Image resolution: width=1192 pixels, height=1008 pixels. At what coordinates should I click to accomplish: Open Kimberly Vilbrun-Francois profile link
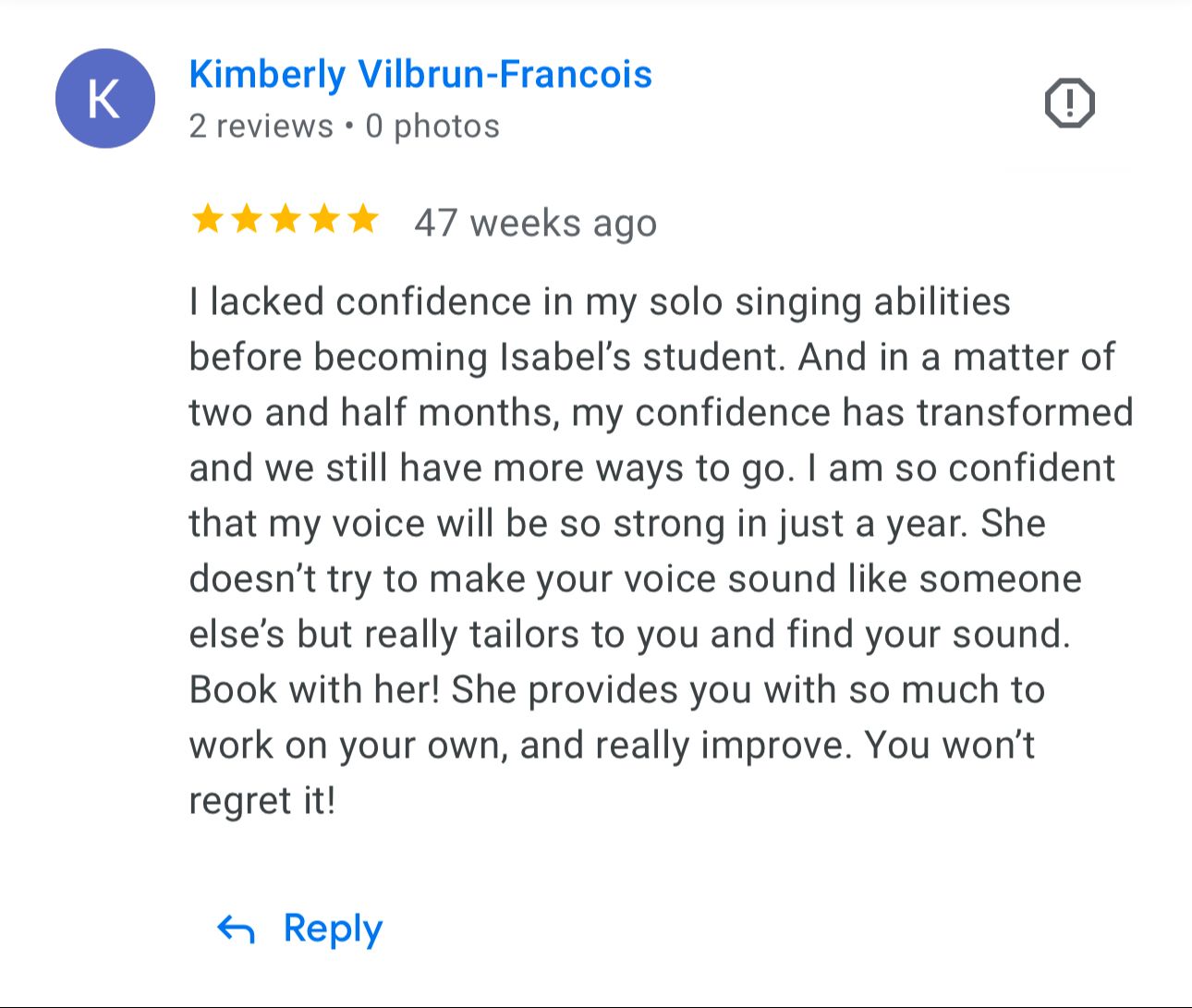[420, 75]
